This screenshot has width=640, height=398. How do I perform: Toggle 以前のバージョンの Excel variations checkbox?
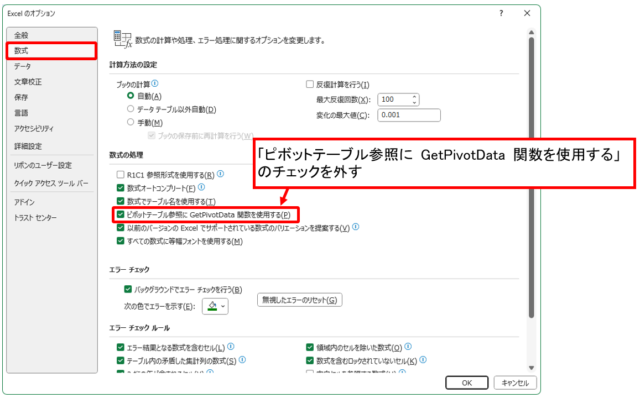click(x=120, y=227)
